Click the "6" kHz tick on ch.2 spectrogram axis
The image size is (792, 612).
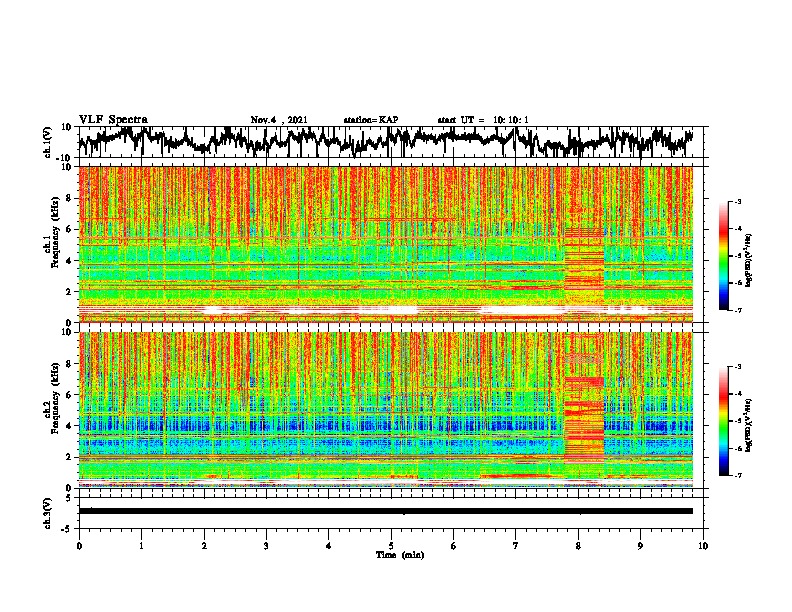(x=69, y=394)
